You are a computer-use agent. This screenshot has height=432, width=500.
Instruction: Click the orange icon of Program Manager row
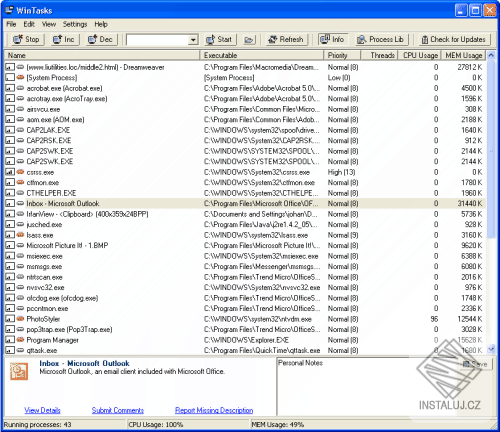pyautogui.click(x=21, y=340)
